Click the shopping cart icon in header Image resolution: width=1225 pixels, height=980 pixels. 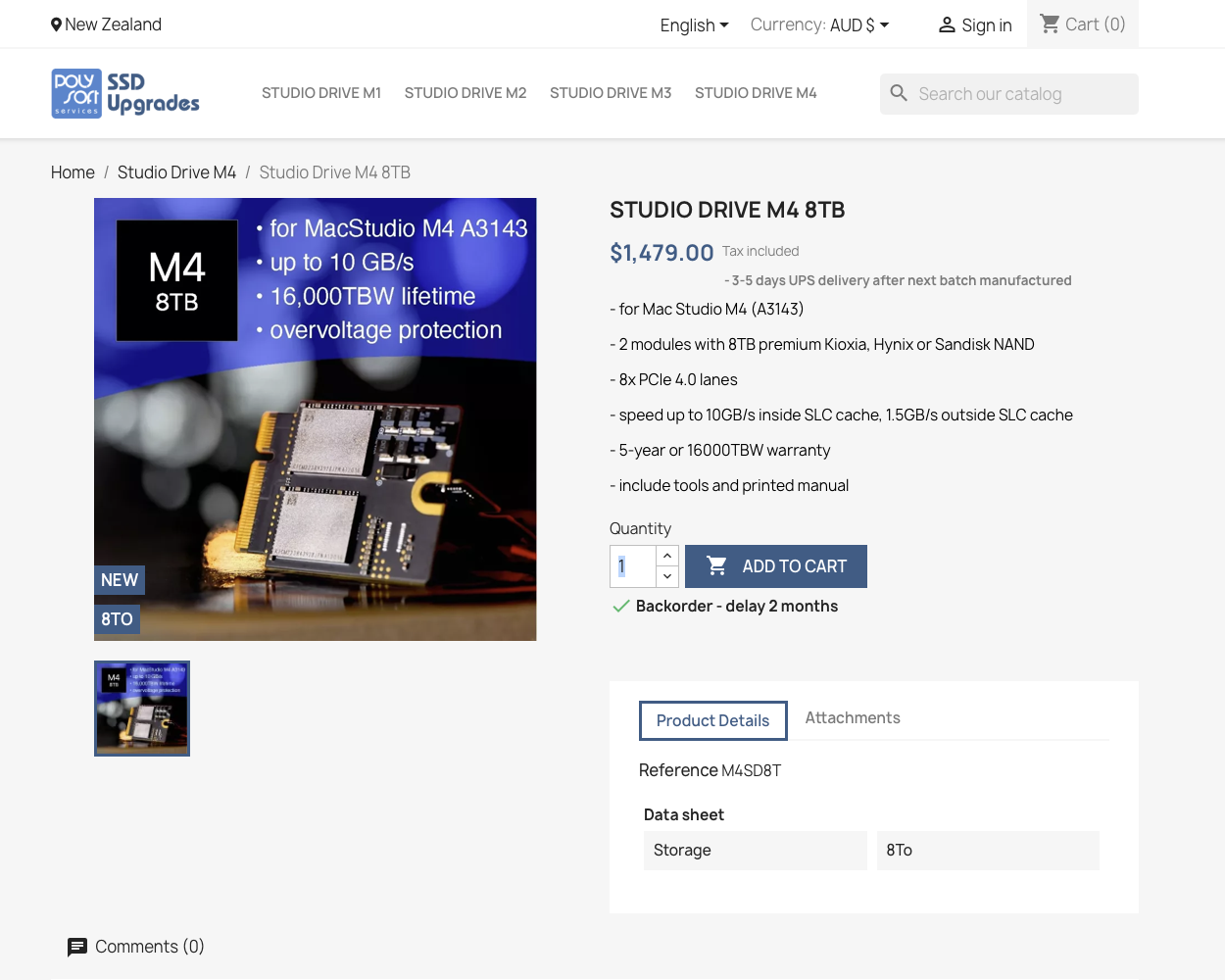coord(1050,24)
